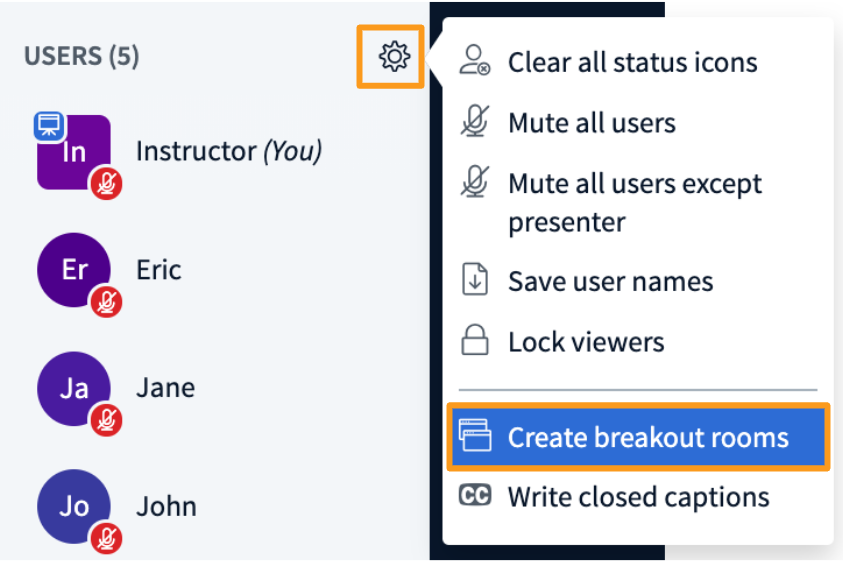The height and width of the screenshot is (561, 843).
Task: Click the CC closed captions icon
Action: (475, 495)
